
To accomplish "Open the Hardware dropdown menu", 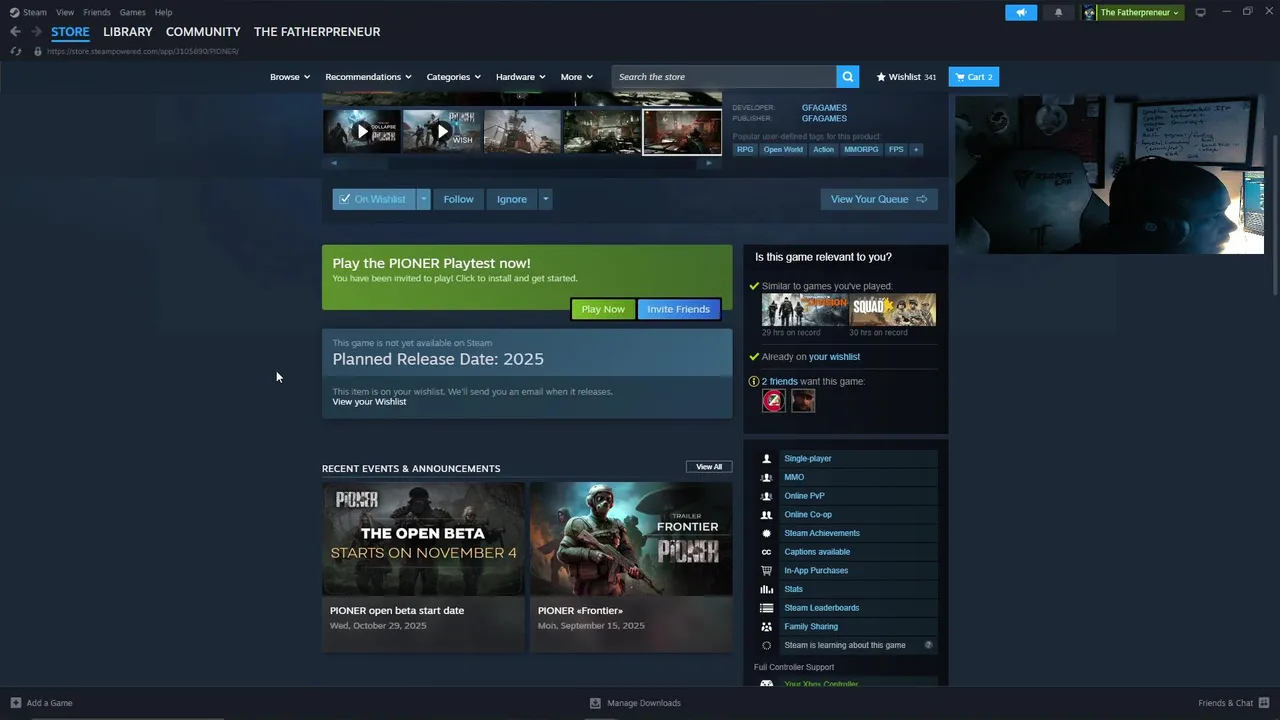I will click(521, 77).
